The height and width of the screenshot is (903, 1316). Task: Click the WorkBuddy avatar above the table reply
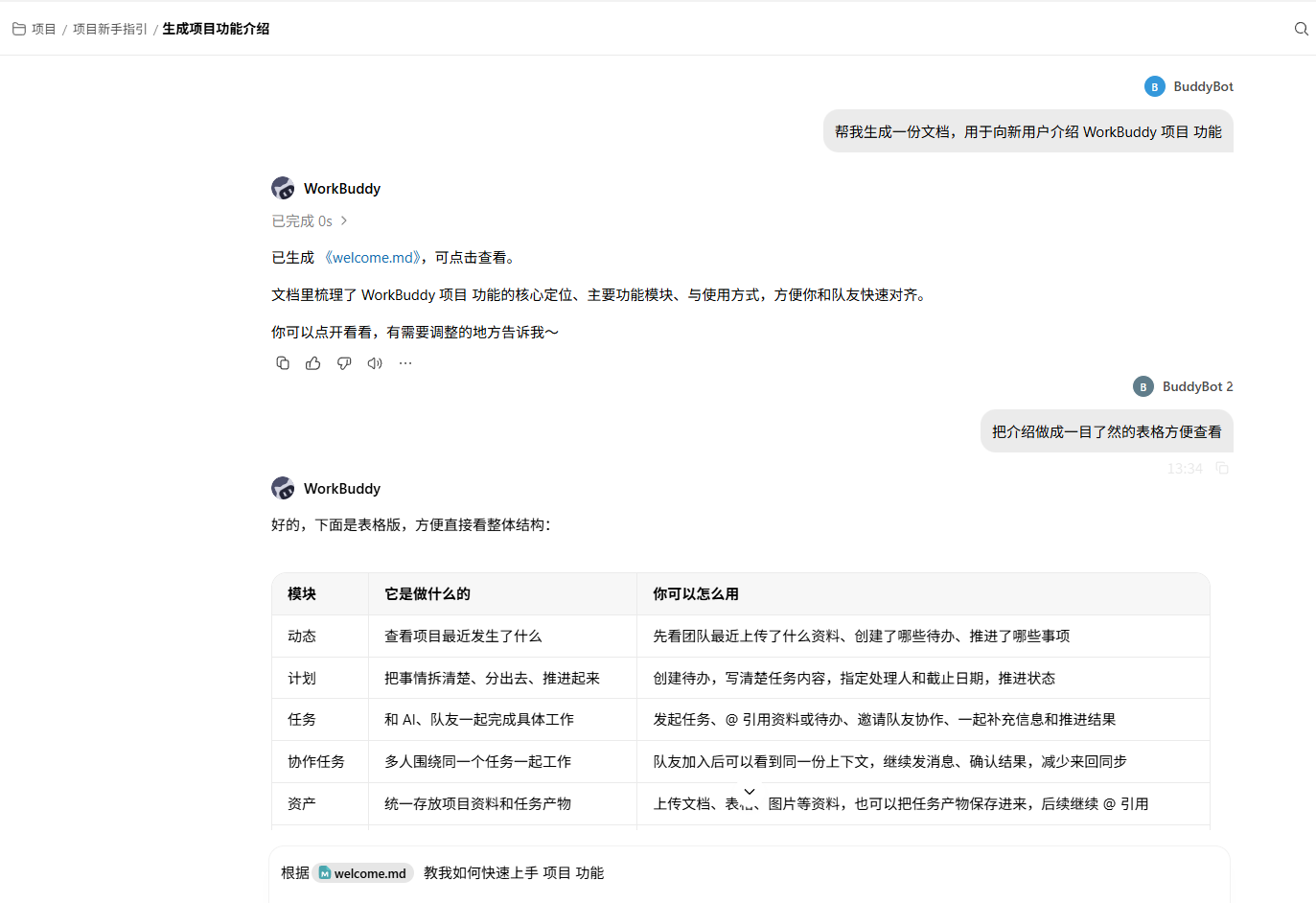pos(283,488)
